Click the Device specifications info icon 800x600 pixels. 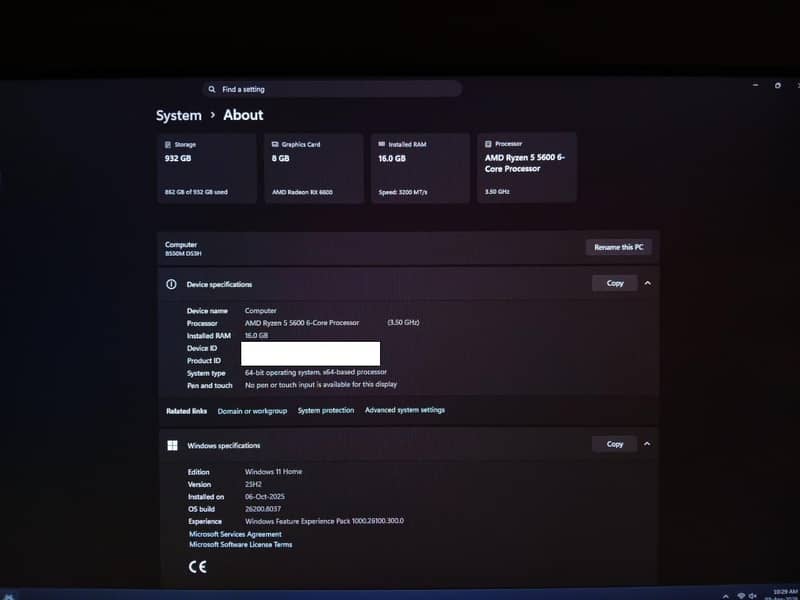(171, 284)
